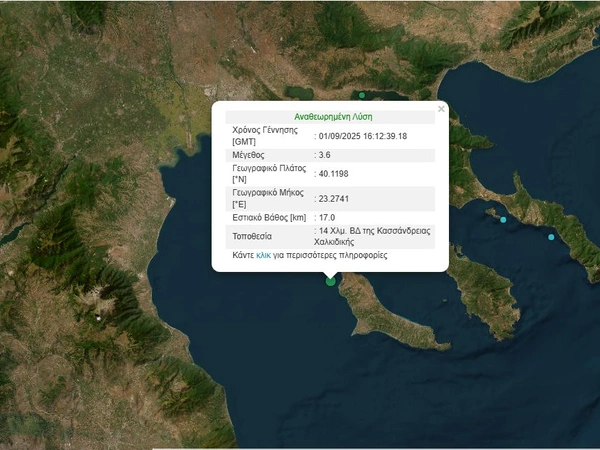600x450 pixels.
Task: Open the "κλικ" link for more information
Action: (x=264, y=256)
